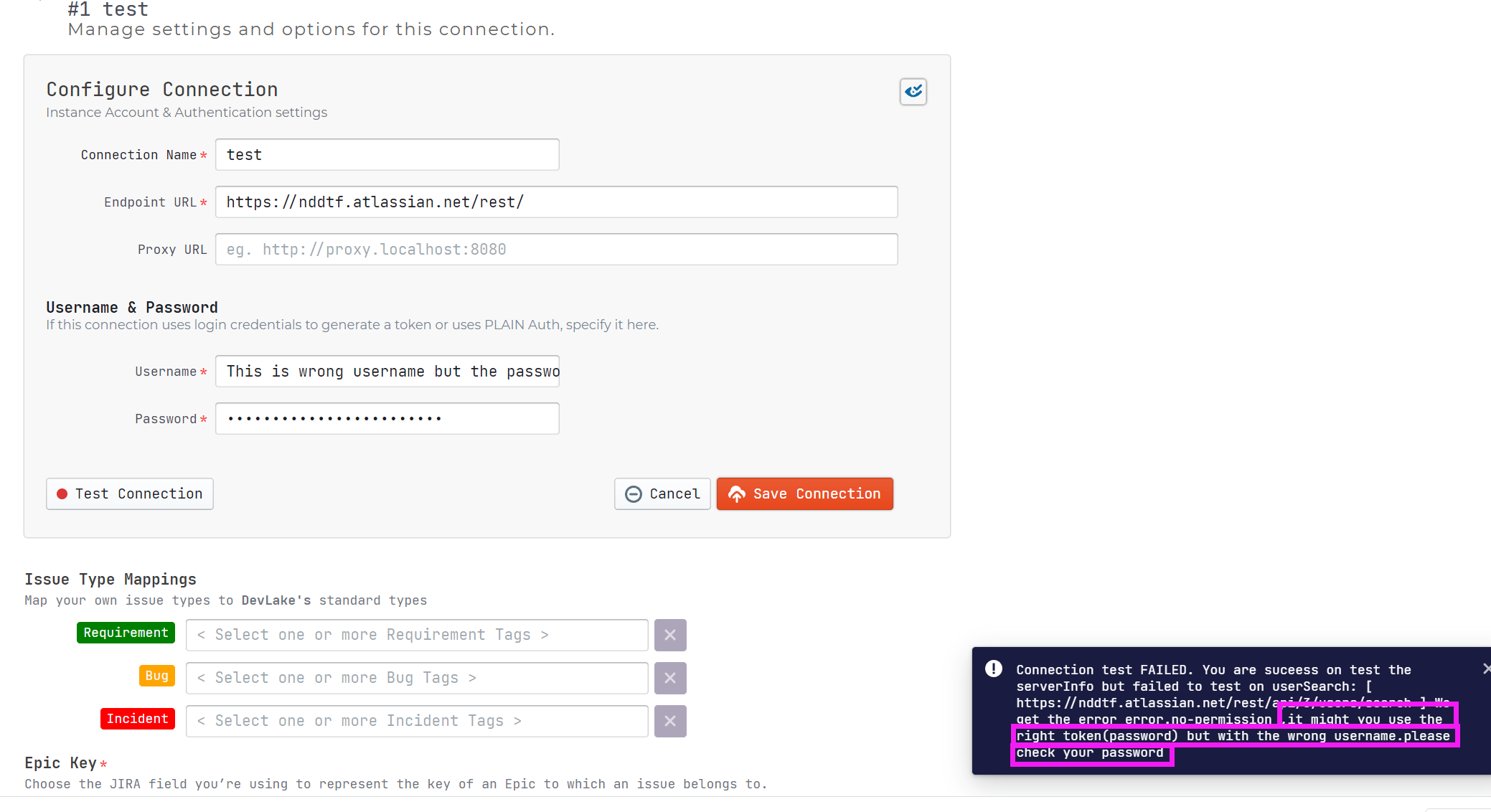Focus the Endpoint URL field

(x=556, y=202)
